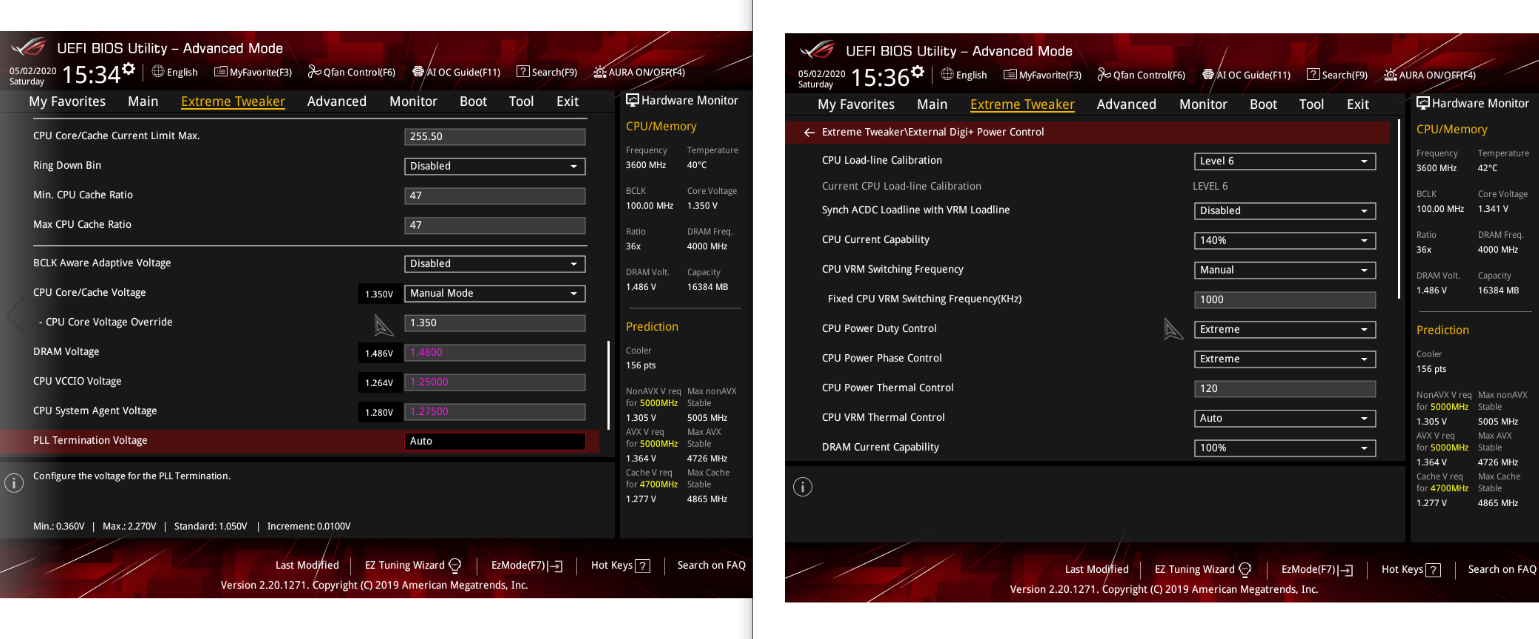Show Hot Keys help on left screen
The image size is (1539, 639).
pyautogui.click(x=620, y=565)
